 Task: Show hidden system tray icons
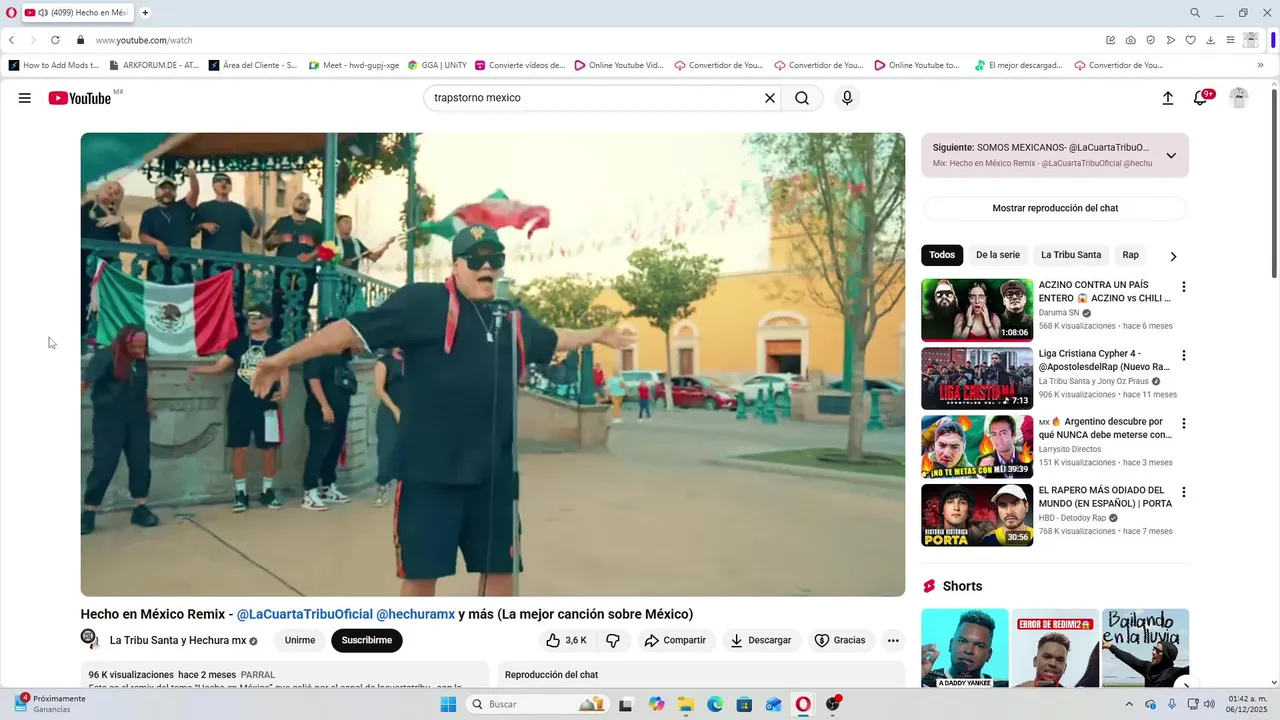[x=1130, y=704]
